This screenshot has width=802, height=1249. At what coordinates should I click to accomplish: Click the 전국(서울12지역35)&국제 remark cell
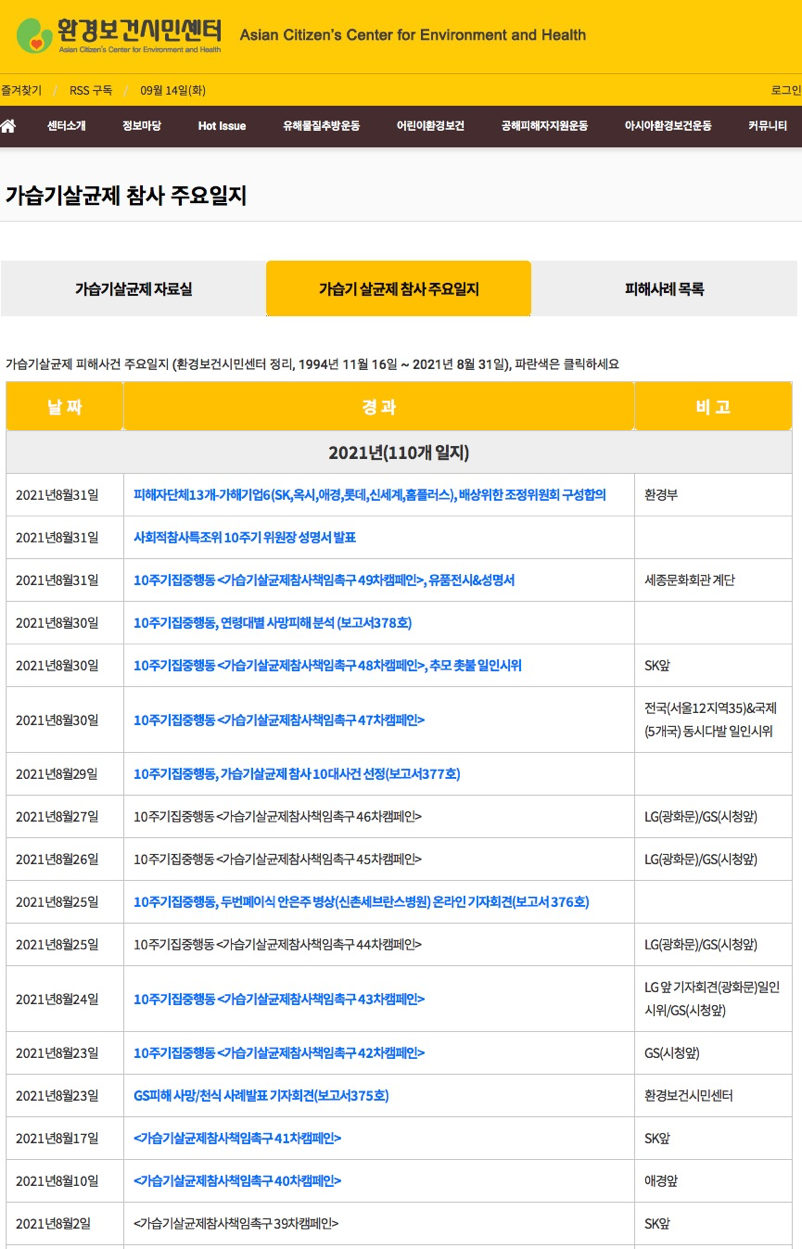tap(711, 720)
